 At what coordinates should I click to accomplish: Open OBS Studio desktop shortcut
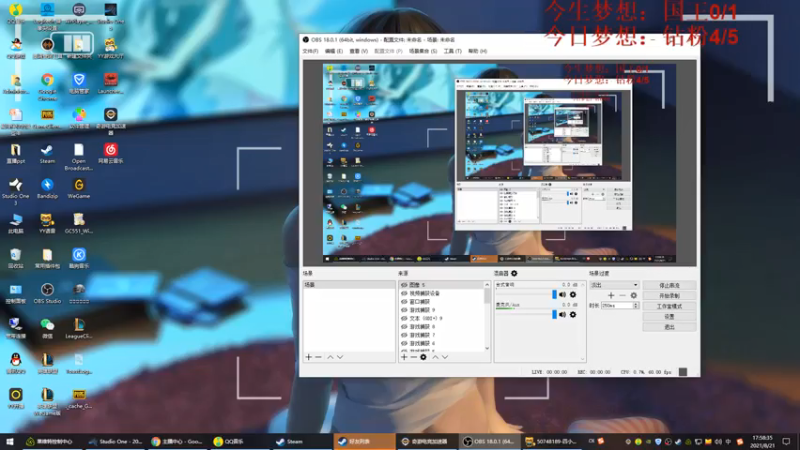tap(47, 294)
